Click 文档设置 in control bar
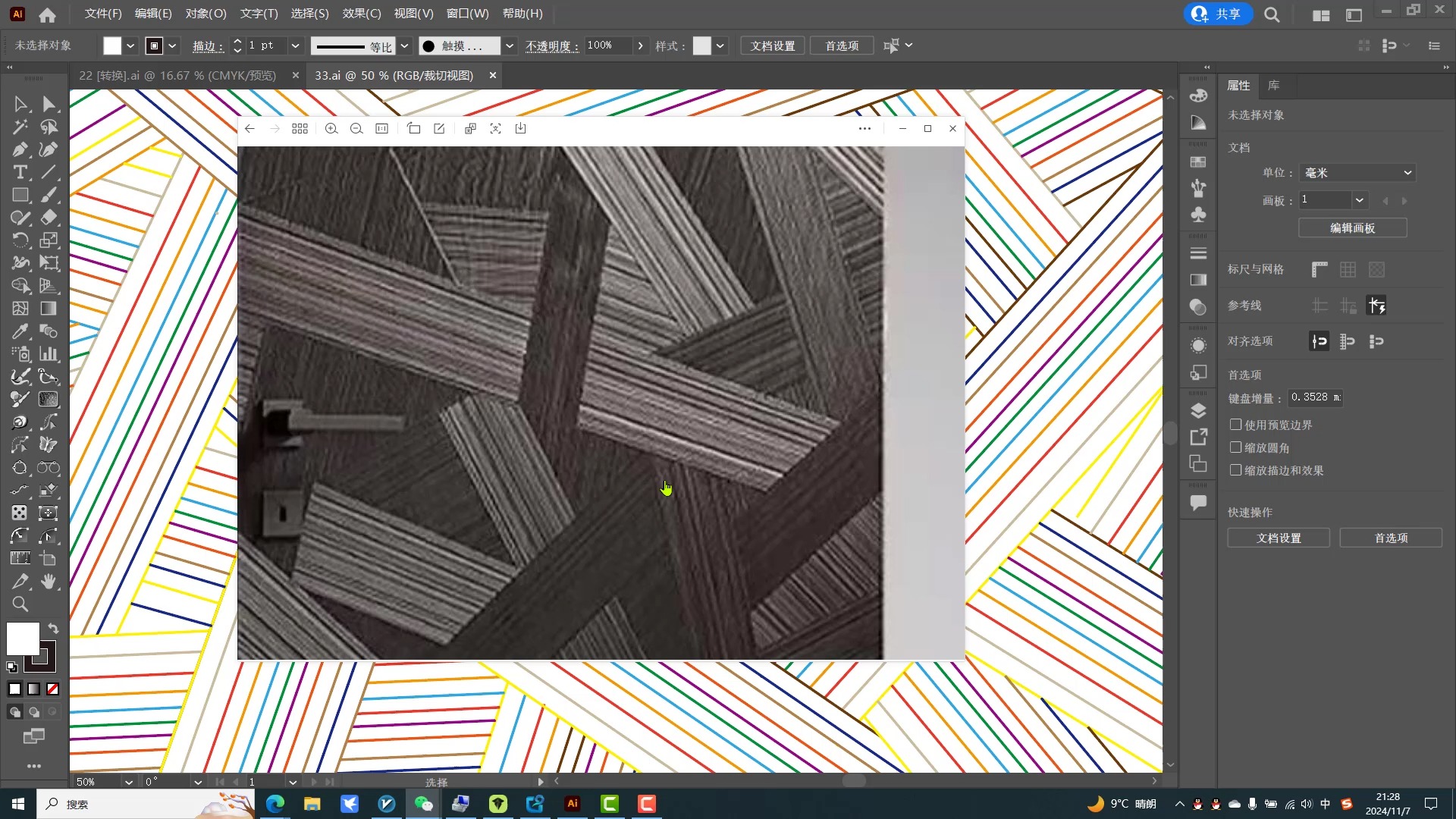 tap(773, 45)
